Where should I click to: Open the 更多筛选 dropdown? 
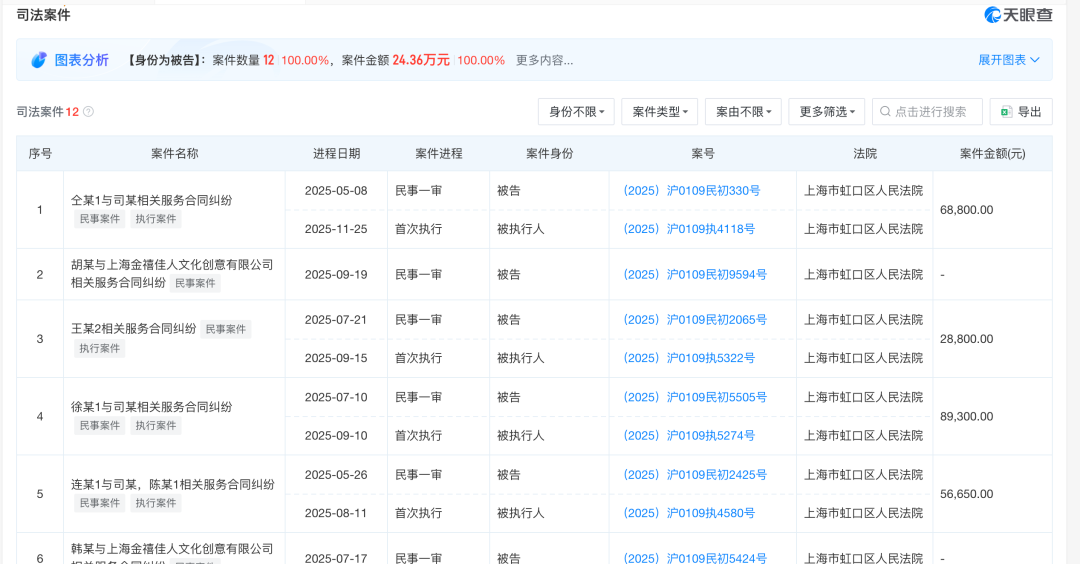(826, 112)
